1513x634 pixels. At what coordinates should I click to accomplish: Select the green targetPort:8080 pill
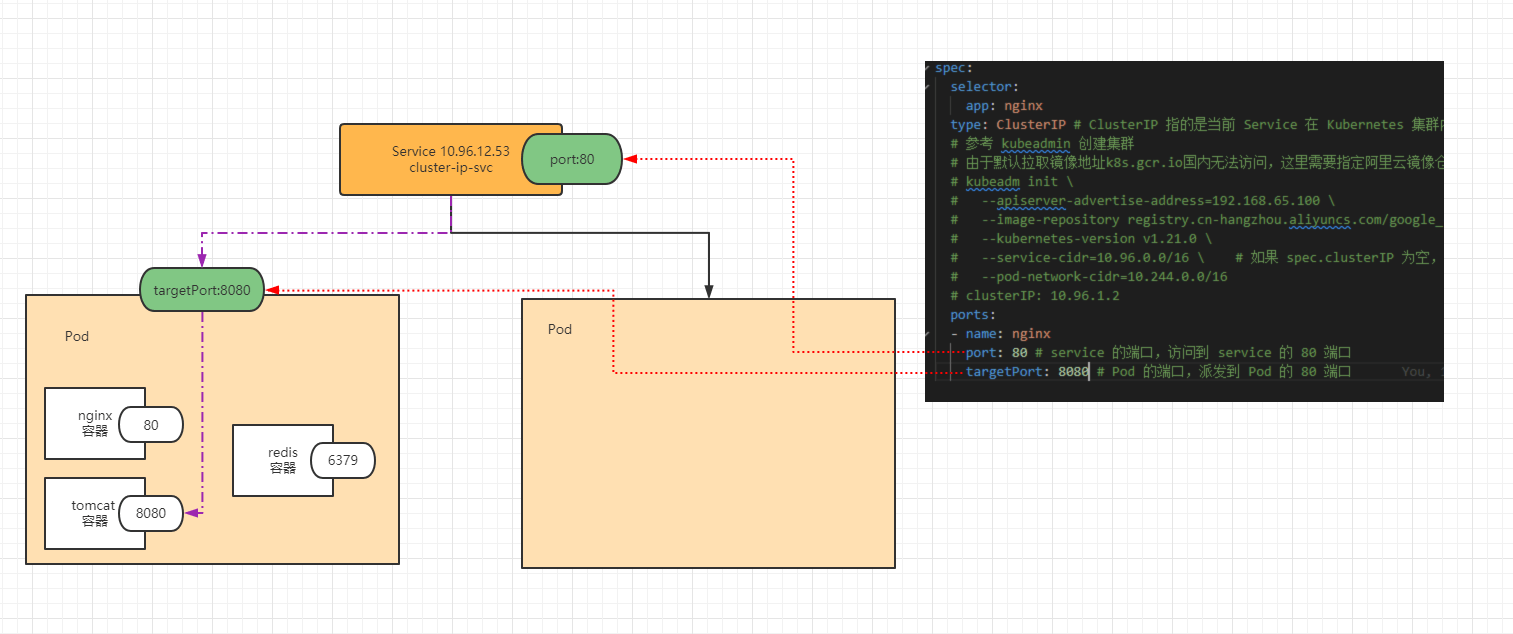pos(202,290)
